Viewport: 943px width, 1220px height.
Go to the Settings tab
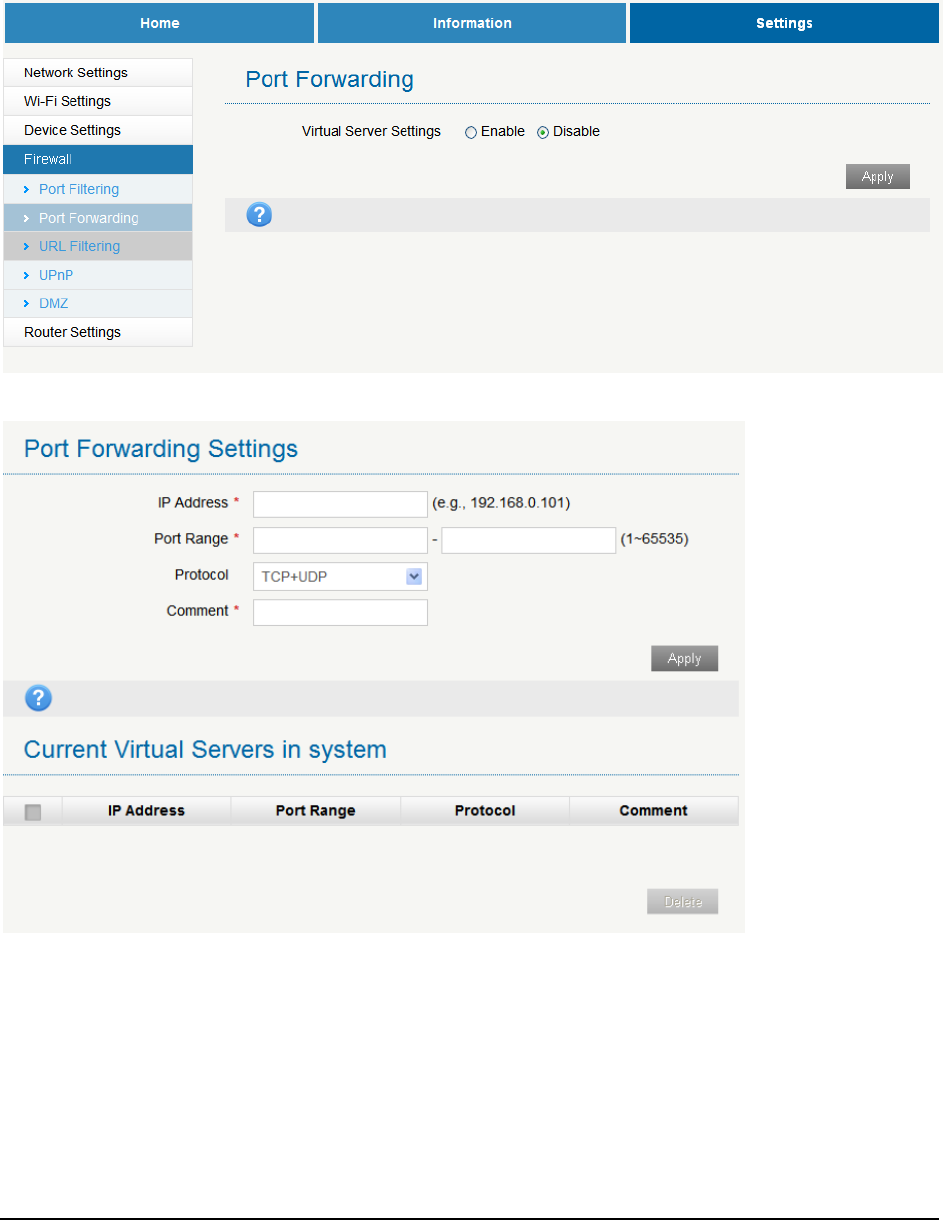pos(784,23)
